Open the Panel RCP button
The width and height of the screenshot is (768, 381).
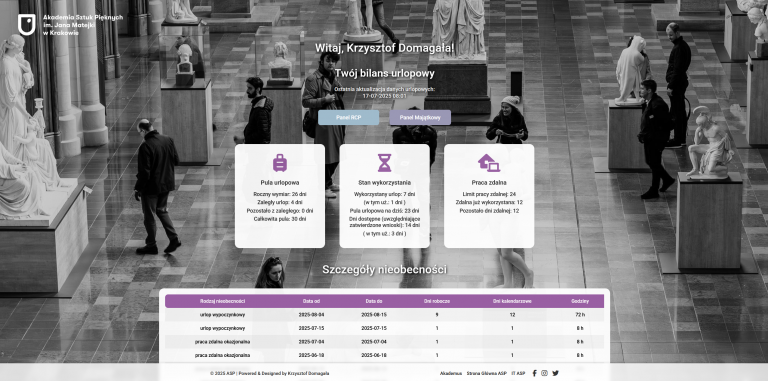[348, 118]
